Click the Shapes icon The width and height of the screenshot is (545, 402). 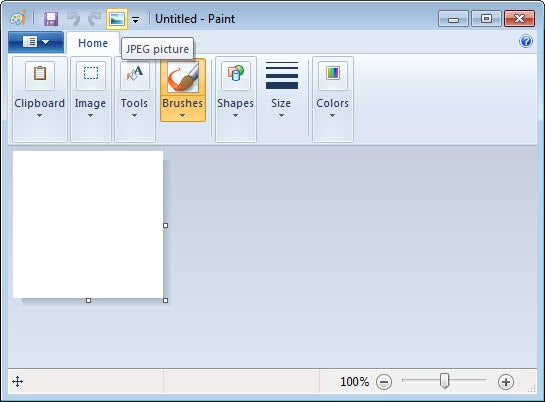(236, 74)
